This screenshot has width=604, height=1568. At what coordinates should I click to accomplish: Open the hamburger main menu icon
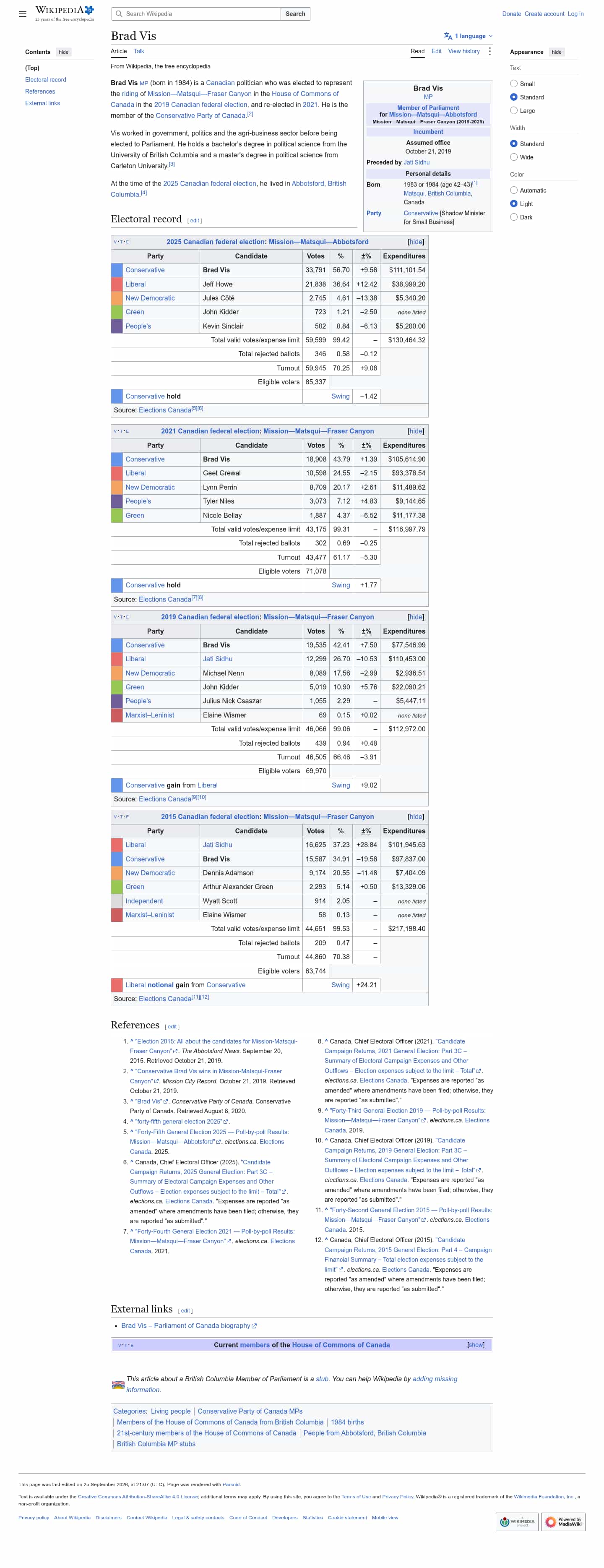(23, 14)
